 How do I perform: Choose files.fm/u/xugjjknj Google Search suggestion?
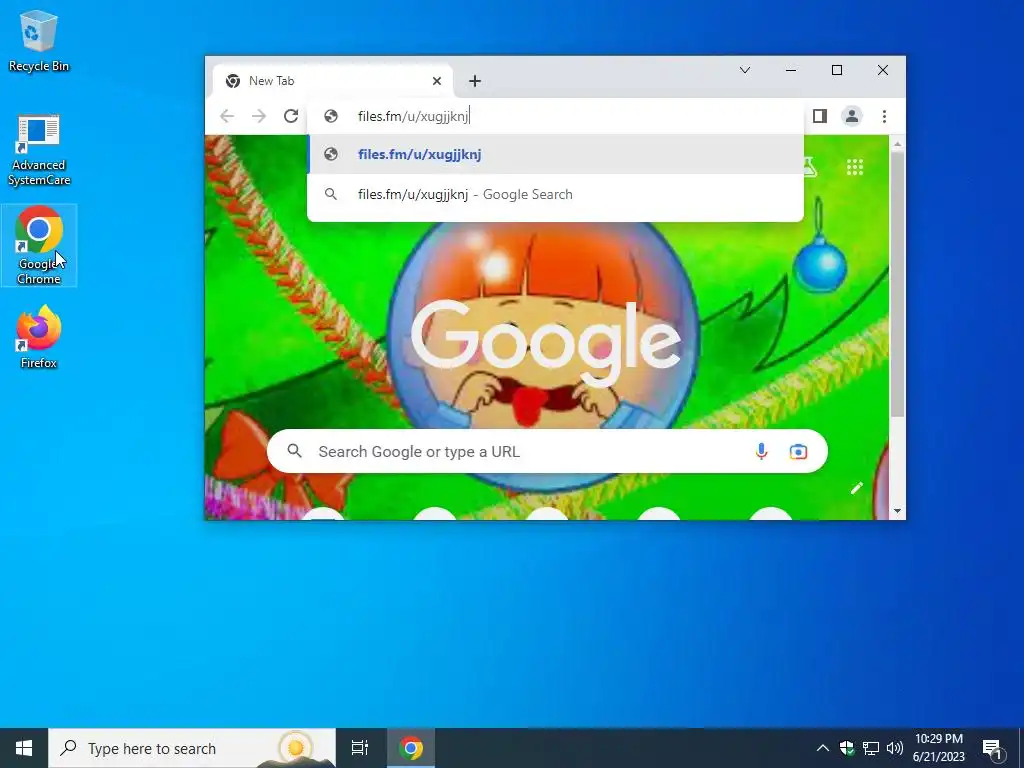555,194
